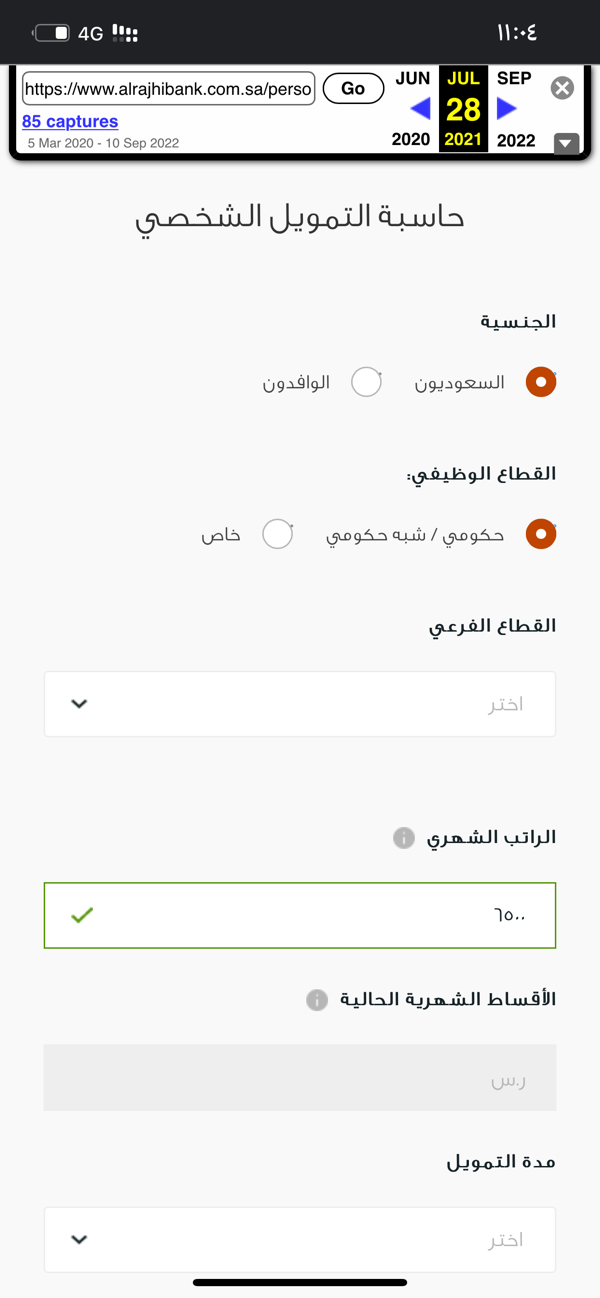Expand the Wayback toolbar down-arrow icon

[x=567, y=143]
